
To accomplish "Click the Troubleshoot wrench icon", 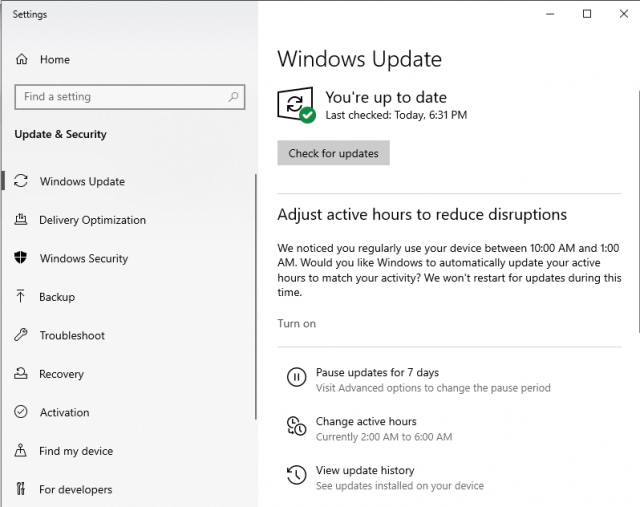I will 20,335.
